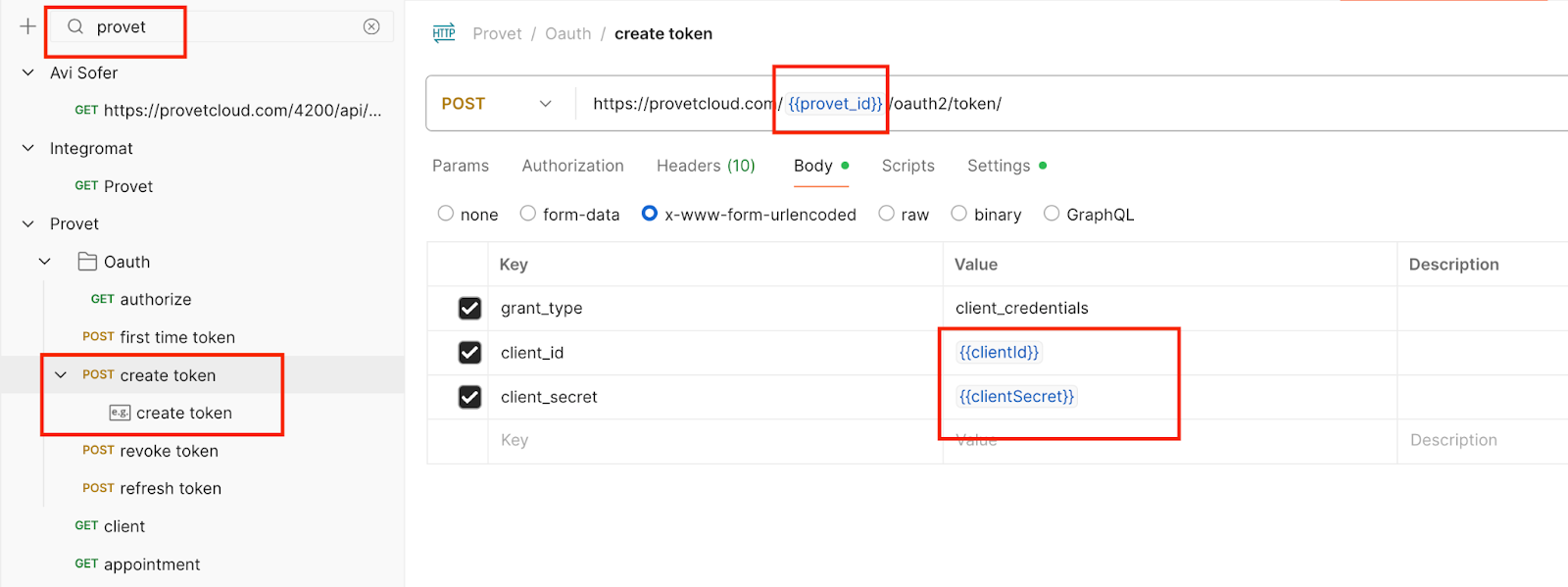Open the POST revoke token request
Screen dimensions: 1568x587
(150, 451)
